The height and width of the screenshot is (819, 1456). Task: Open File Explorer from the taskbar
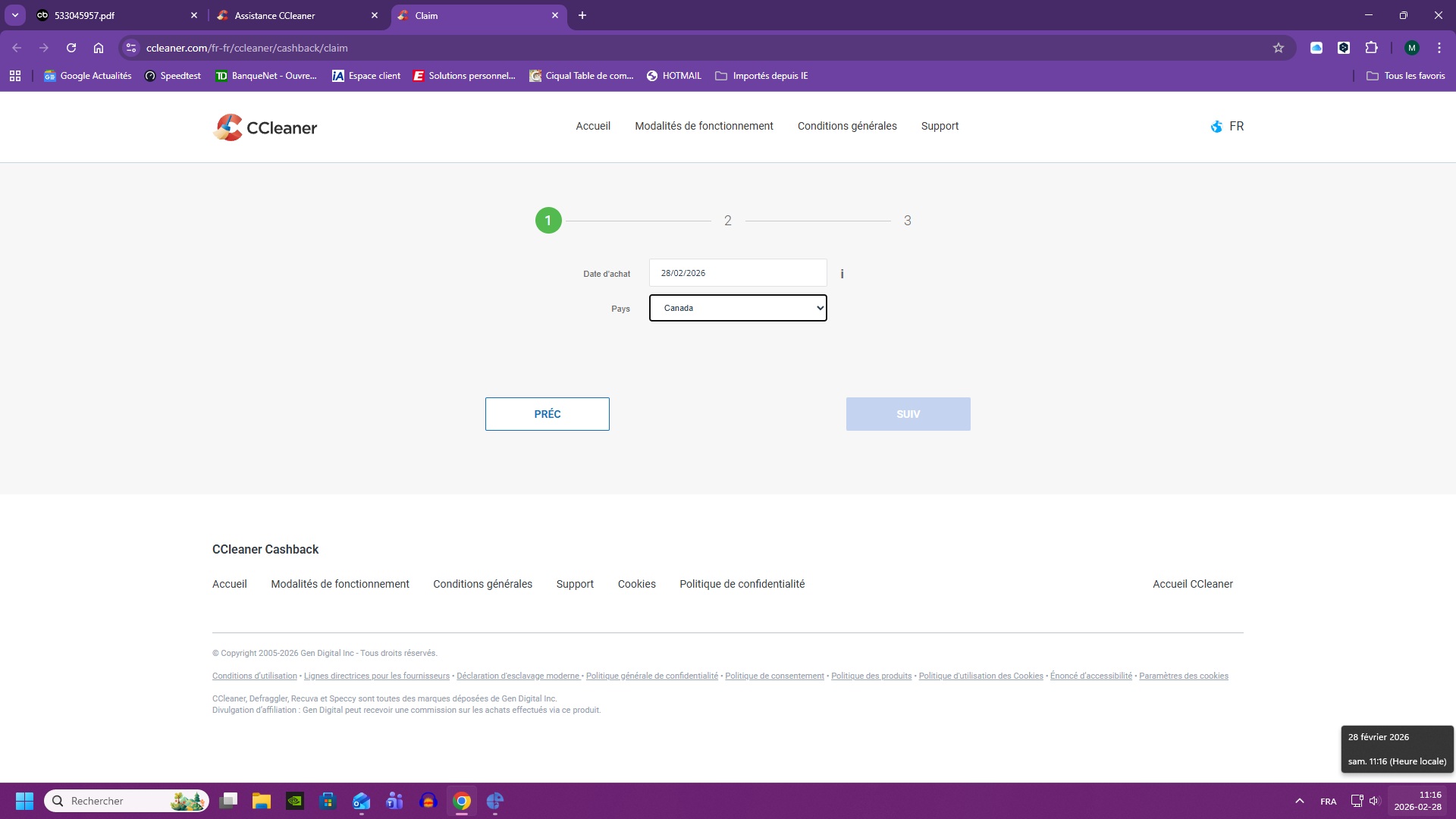[262, 801]
